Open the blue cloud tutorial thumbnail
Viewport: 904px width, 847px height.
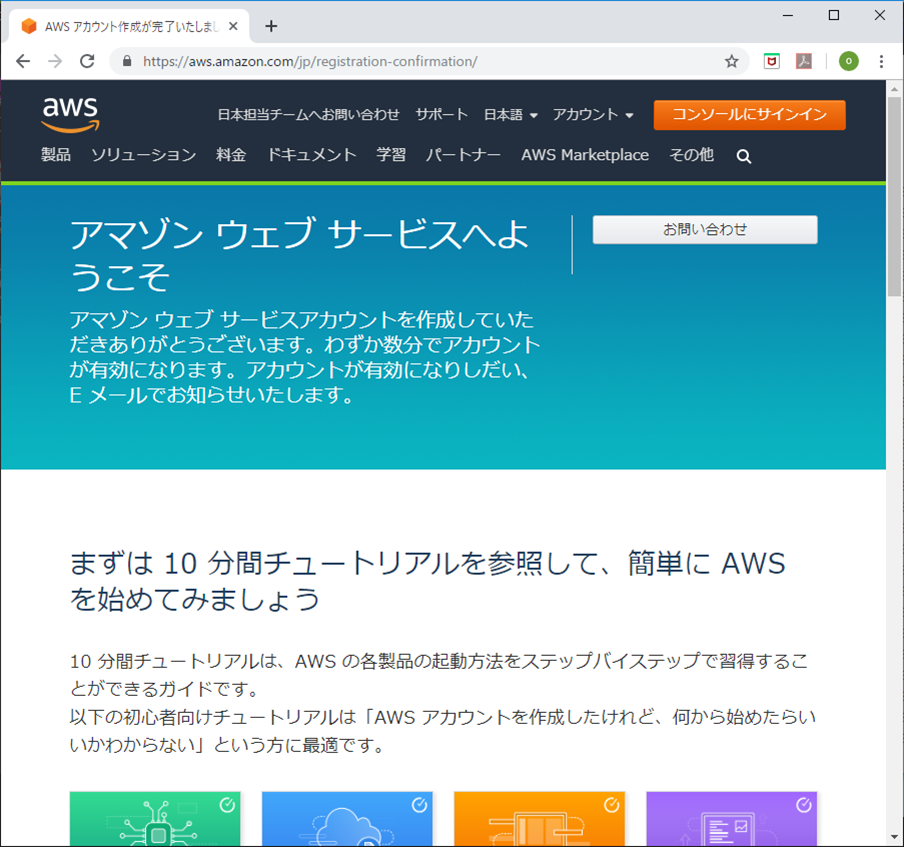coord(347,819)
